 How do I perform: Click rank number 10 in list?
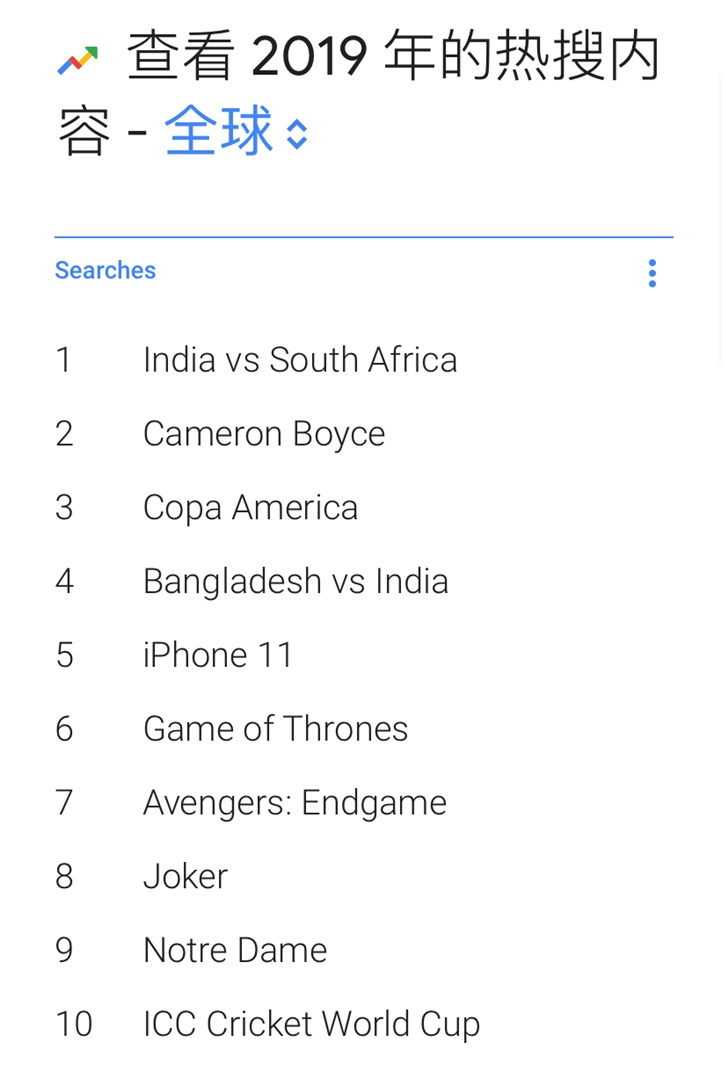74,1024
